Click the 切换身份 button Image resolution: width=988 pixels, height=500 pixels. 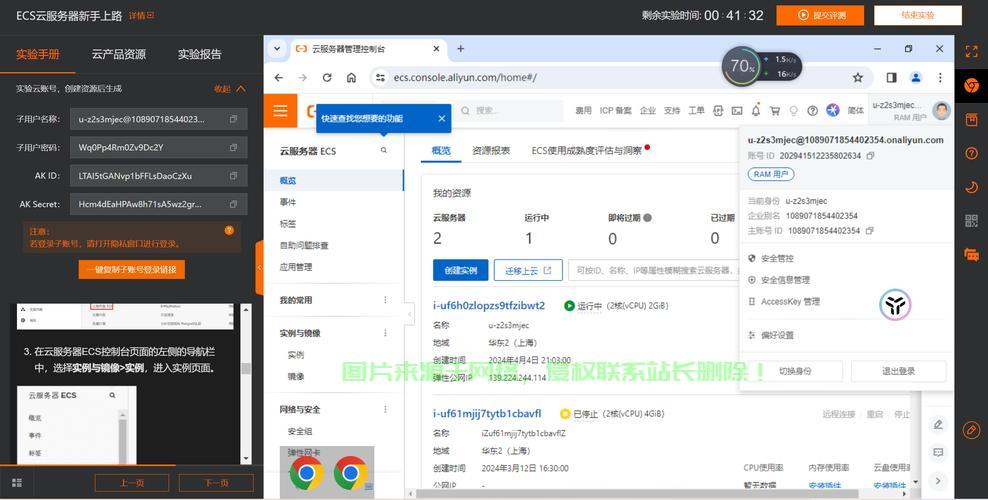point(795,371)
